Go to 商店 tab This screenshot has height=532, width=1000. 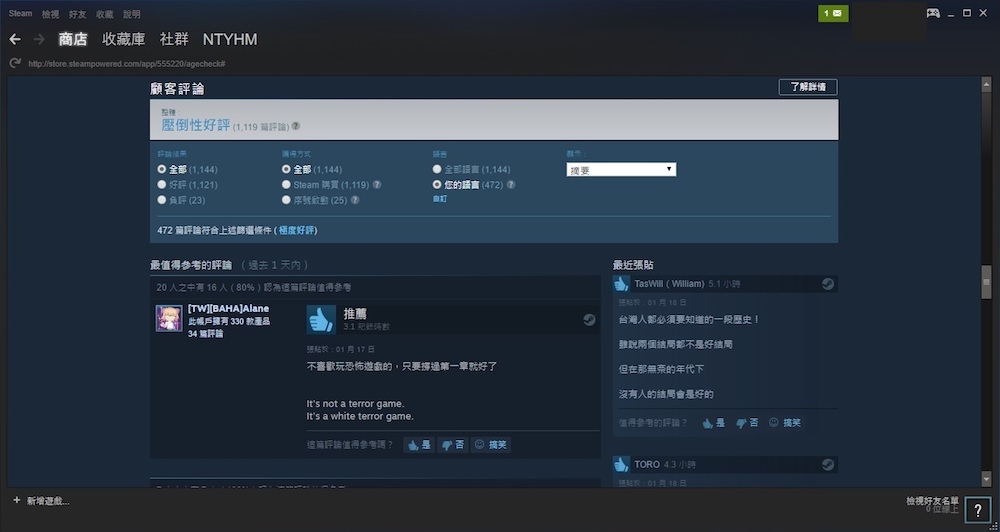[73, 40]
